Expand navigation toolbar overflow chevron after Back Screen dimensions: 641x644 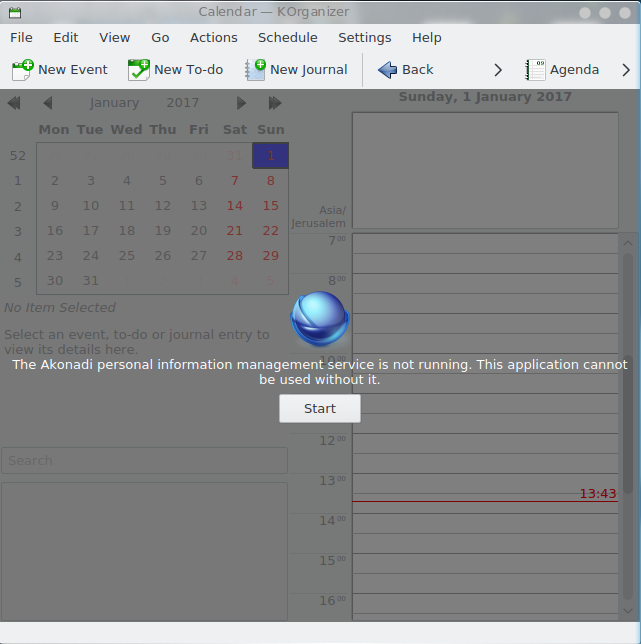498,70
